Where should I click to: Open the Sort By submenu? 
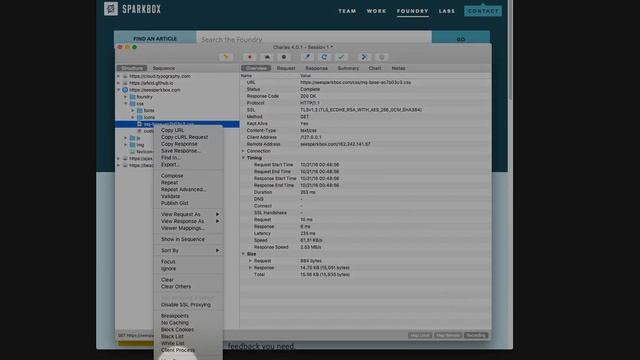pos(189,250)
